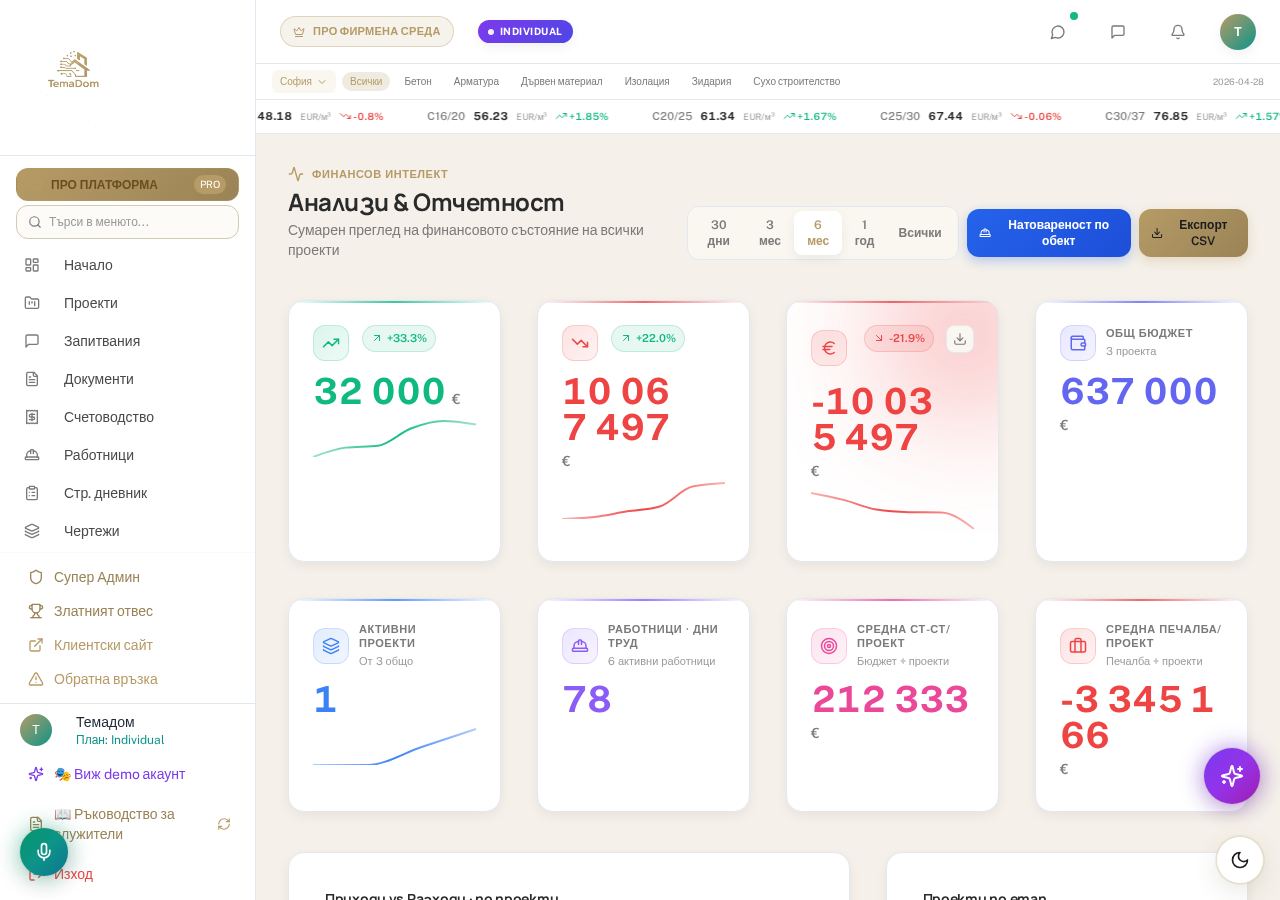
Task: Click the Счетоводство dollar icon in sidebar
Action: point(32,417)
